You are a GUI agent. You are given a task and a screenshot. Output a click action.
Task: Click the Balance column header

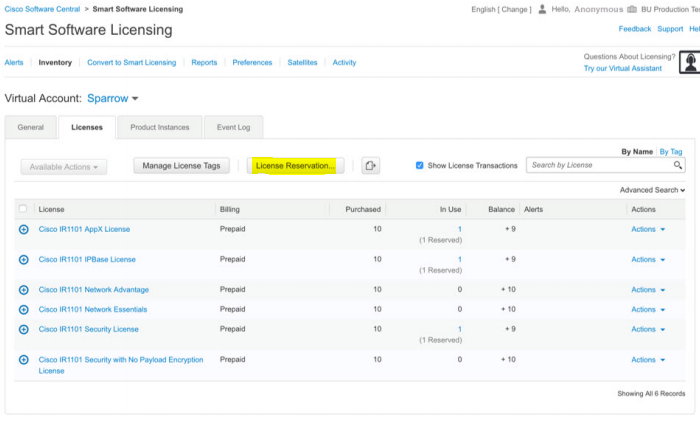click(501, 209)
